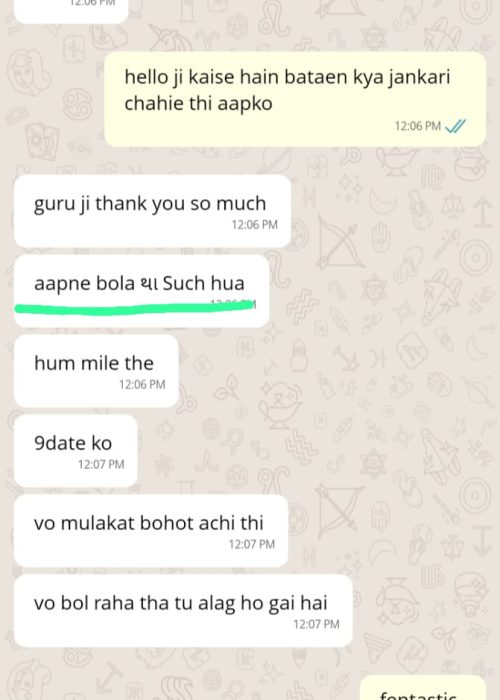Viewport: 500px width, 700px height.
Task: Select the '9date ko' message bubble
Action: (75, 451)
